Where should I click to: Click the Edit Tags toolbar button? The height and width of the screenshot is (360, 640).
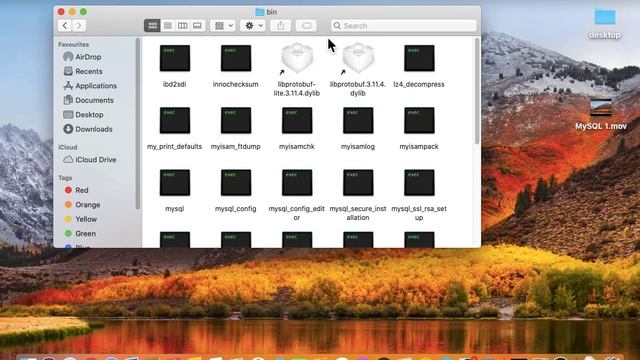[x=306, y=26]
